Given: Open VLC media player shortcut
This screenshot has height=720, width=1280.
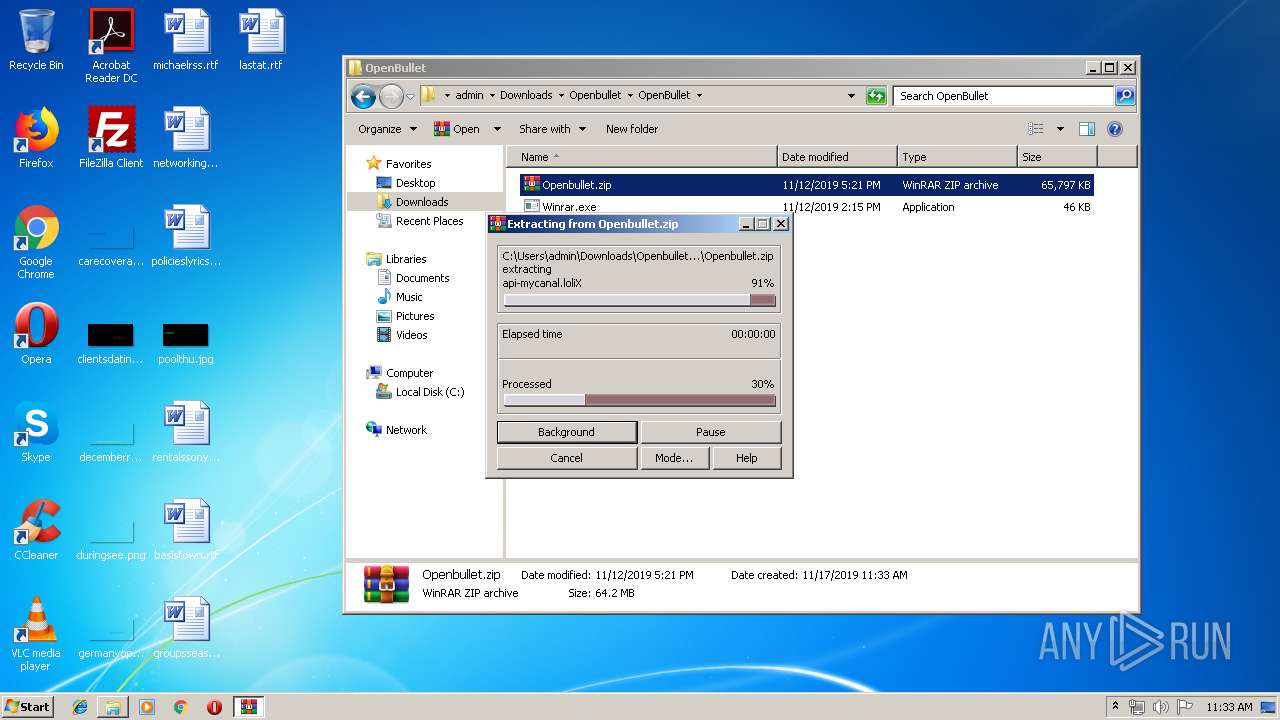Looking at the screenshot, I should click(x=36, y=635).
